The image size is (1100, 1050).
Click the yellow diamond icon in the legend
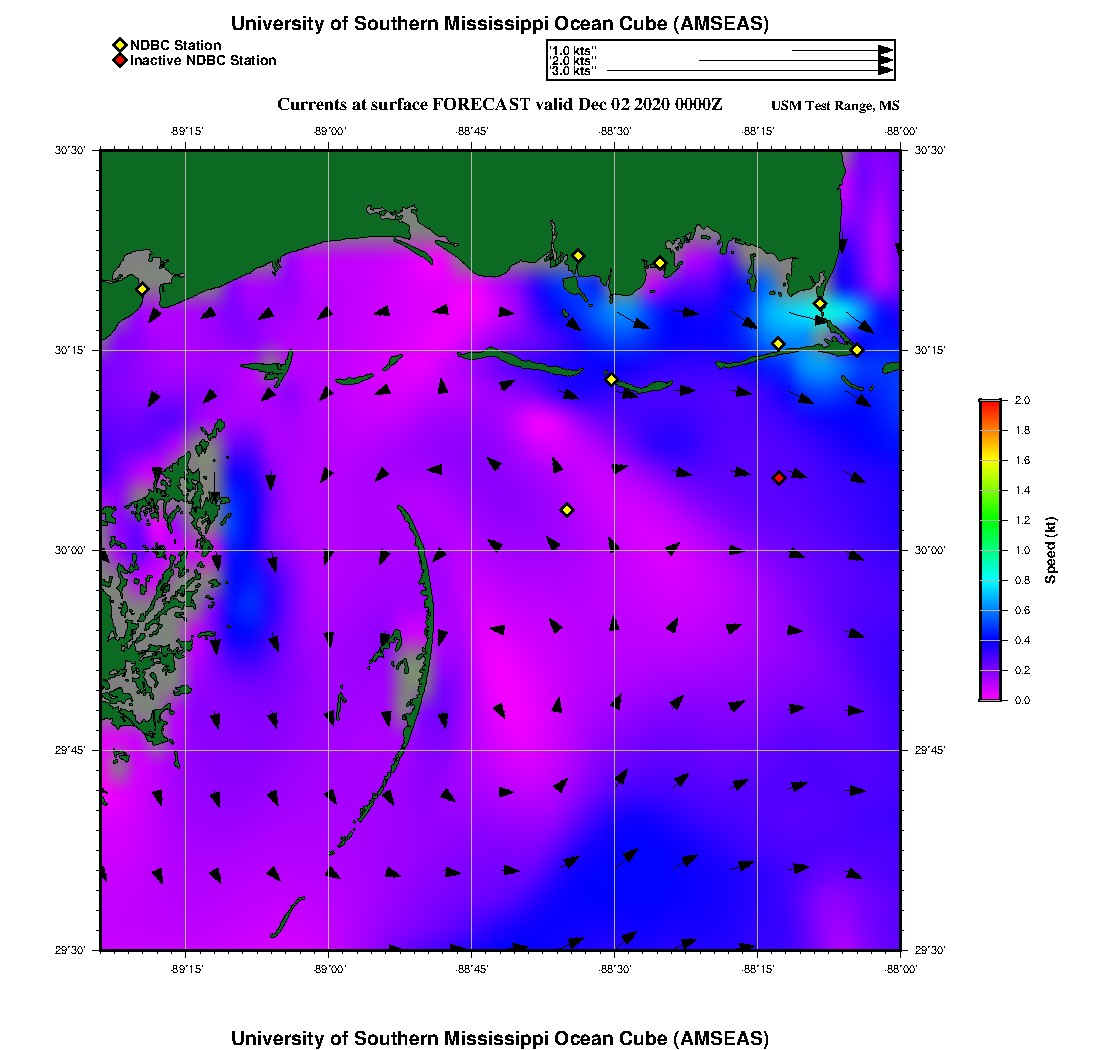tap(119, 45)
